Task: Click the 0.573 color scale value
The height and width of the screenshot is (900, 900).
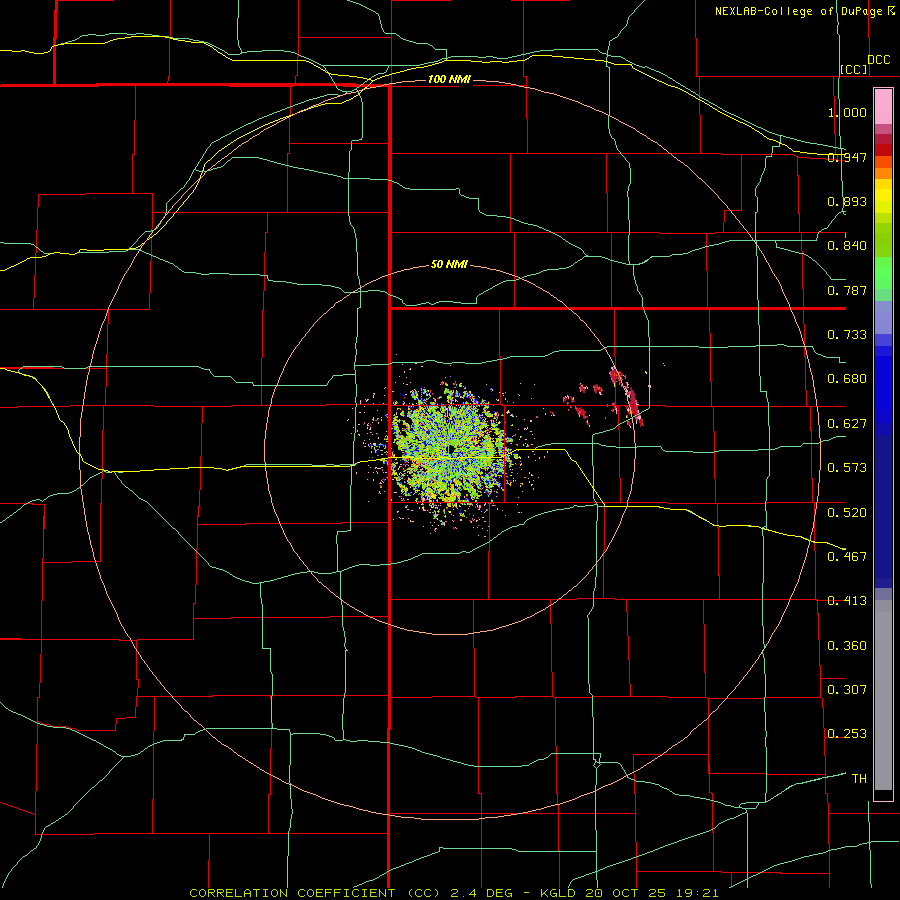Action: coord(847,468)
